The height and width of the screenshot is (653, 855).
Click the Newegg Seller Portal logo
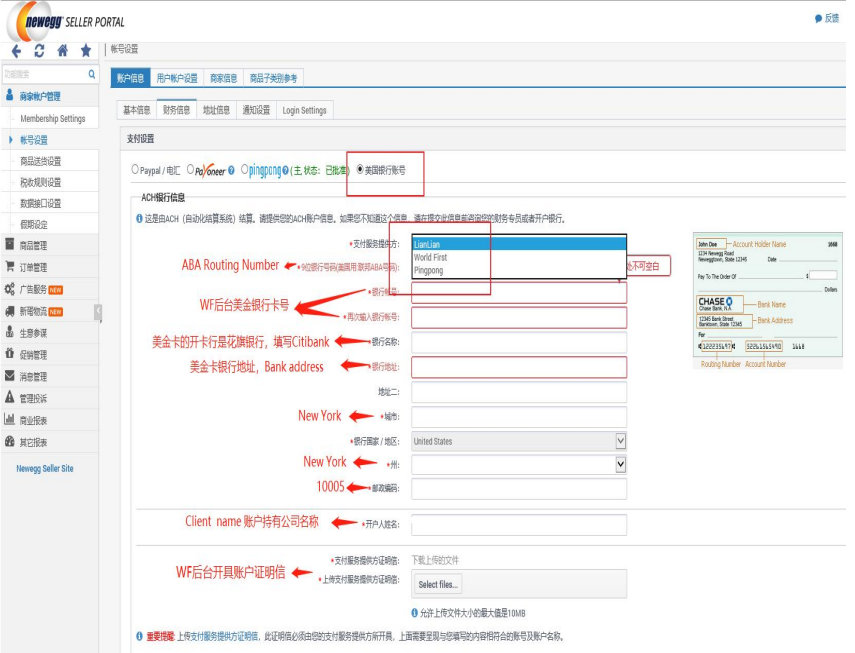[x=66, y=21]
